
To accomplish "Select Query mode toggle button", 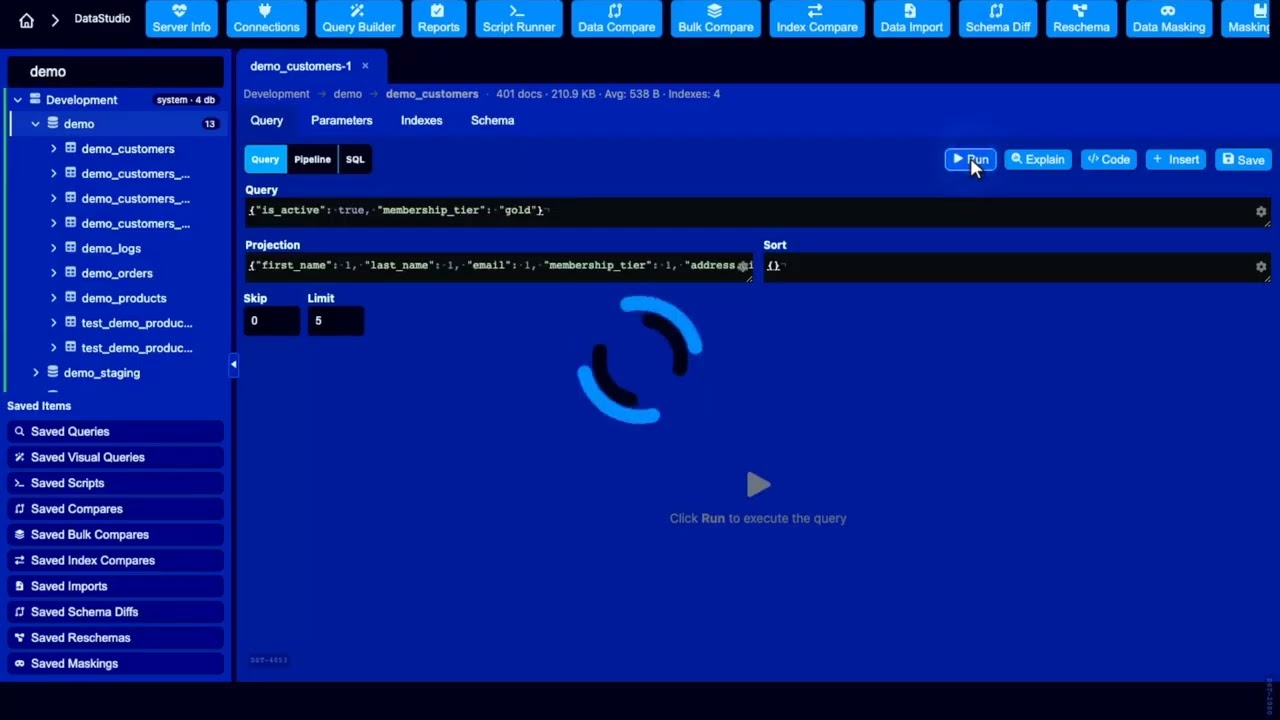I will 265,159.
